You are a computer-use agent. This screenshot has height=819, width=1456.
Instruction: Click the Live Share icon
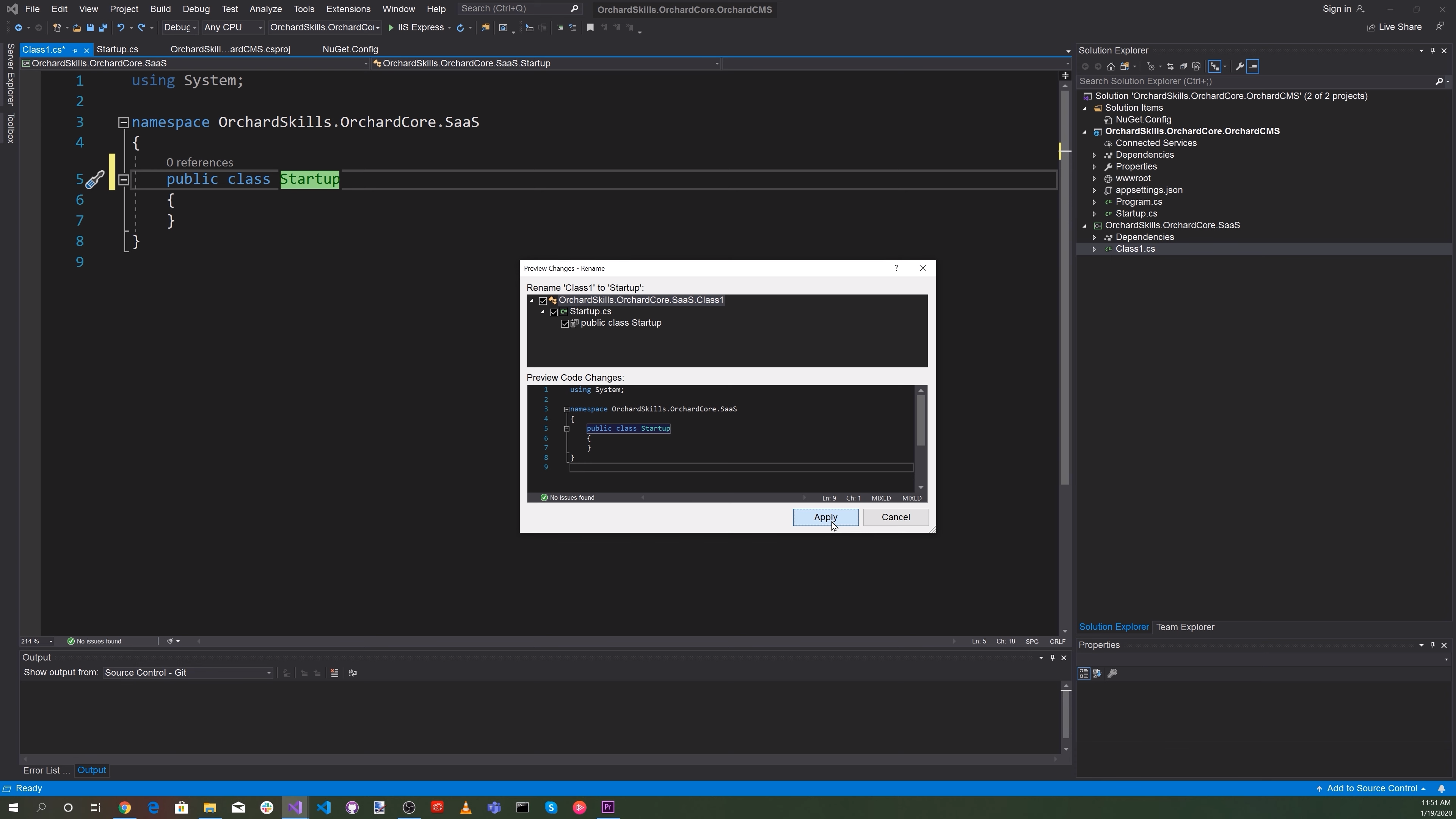tap(1371, 28)
